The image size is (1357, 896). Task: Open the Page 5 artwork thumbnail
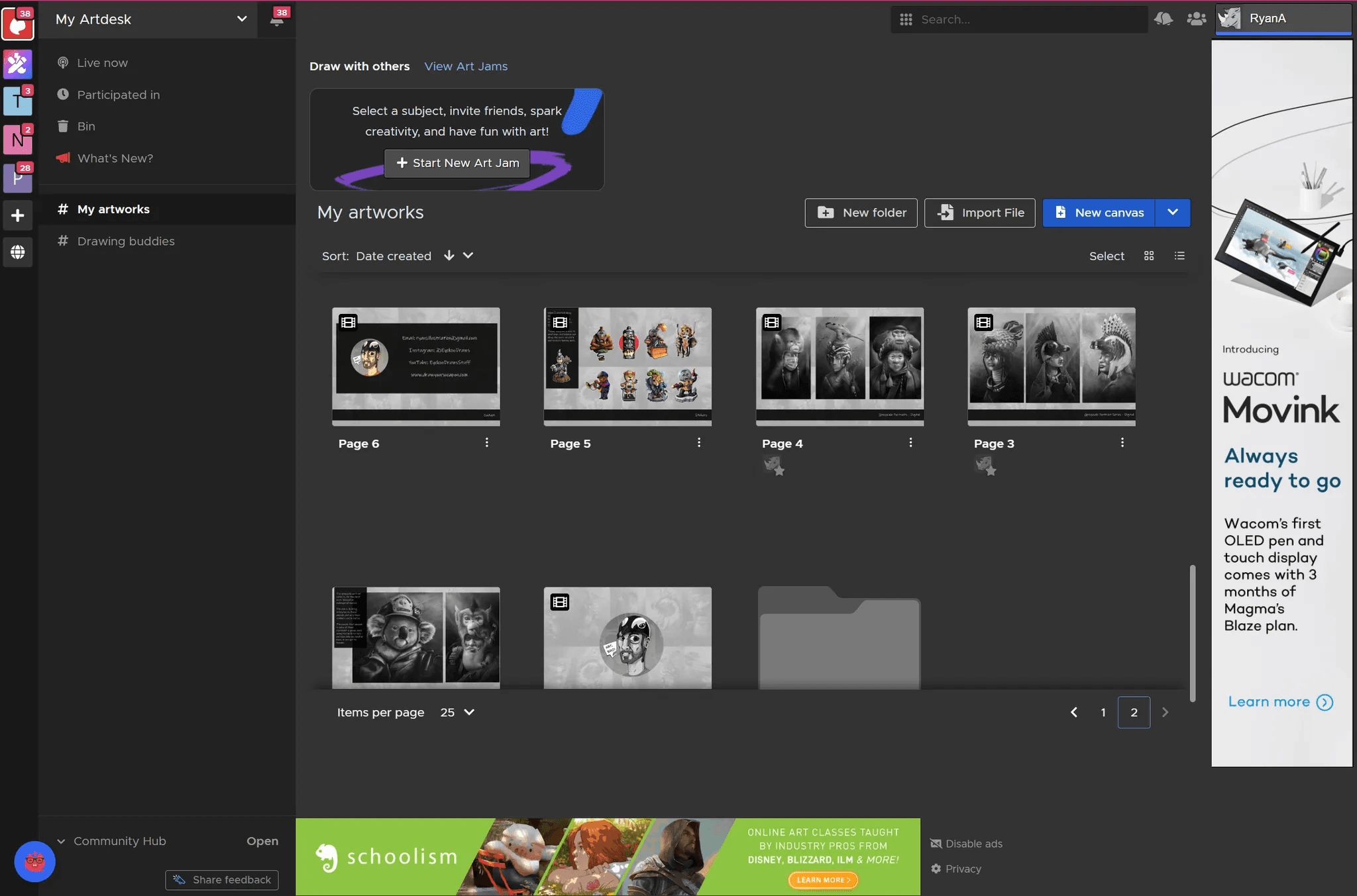click(x=627, y=366)
